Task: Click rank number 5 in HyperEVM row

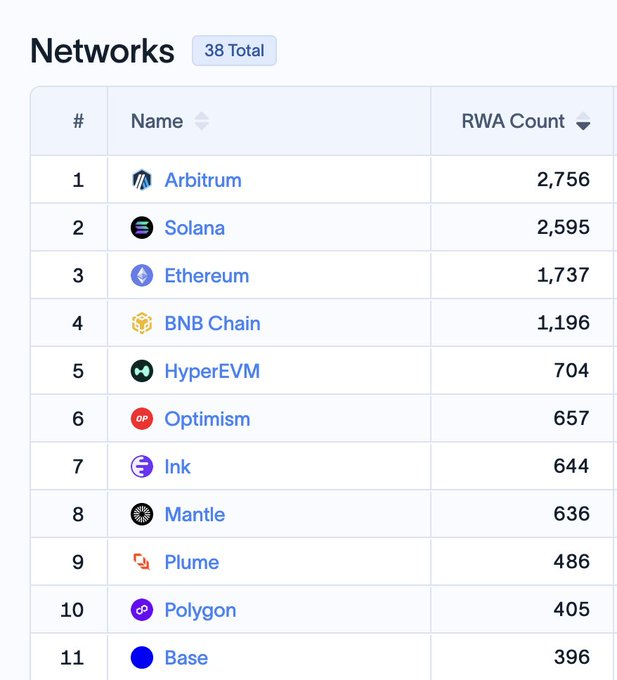Action: 78,371
